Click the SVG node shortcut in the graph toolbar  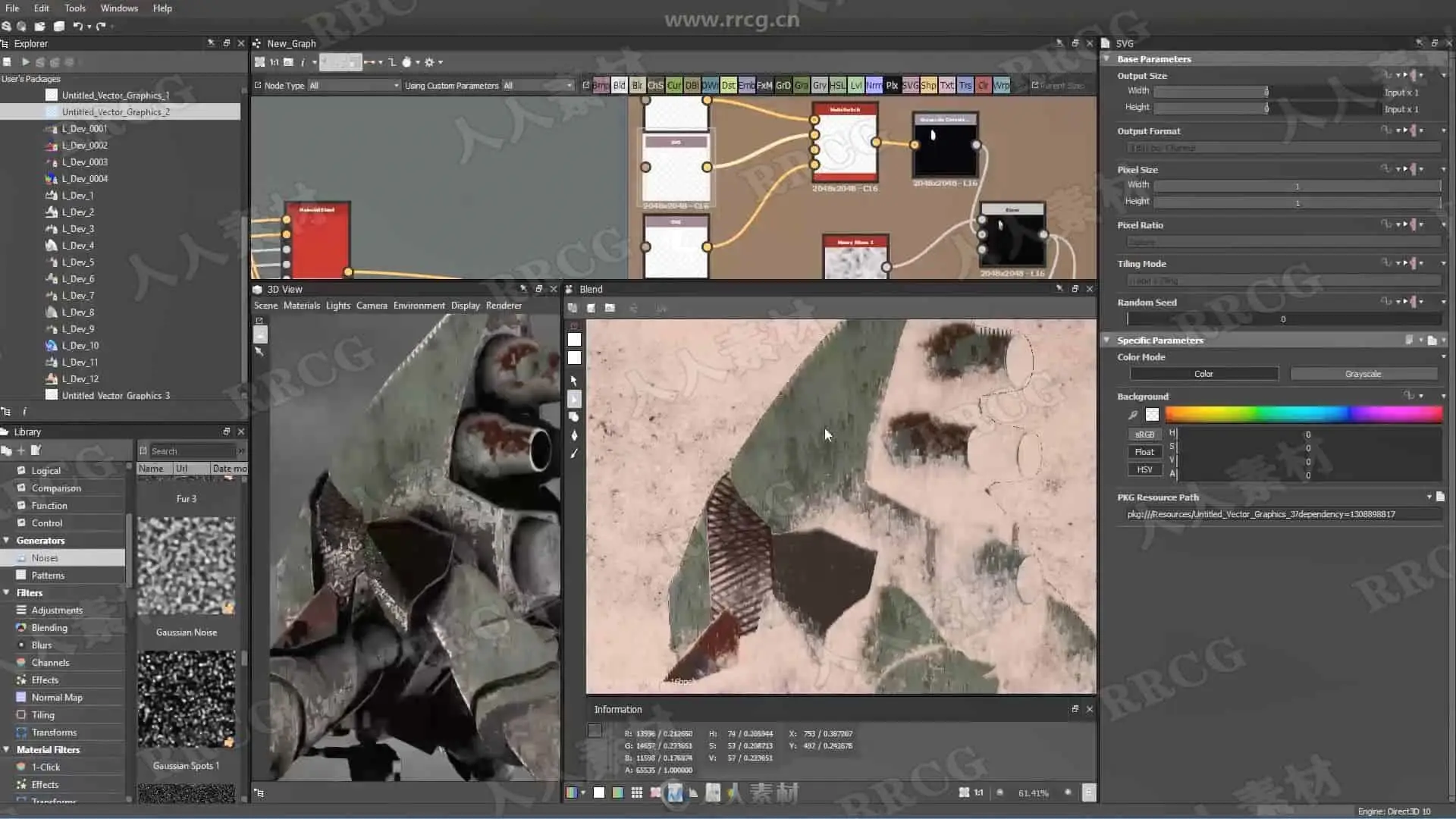tap(910, 86)
